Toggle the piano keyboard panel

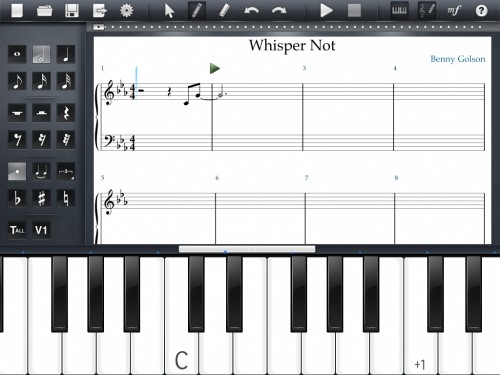click(399, 10)
